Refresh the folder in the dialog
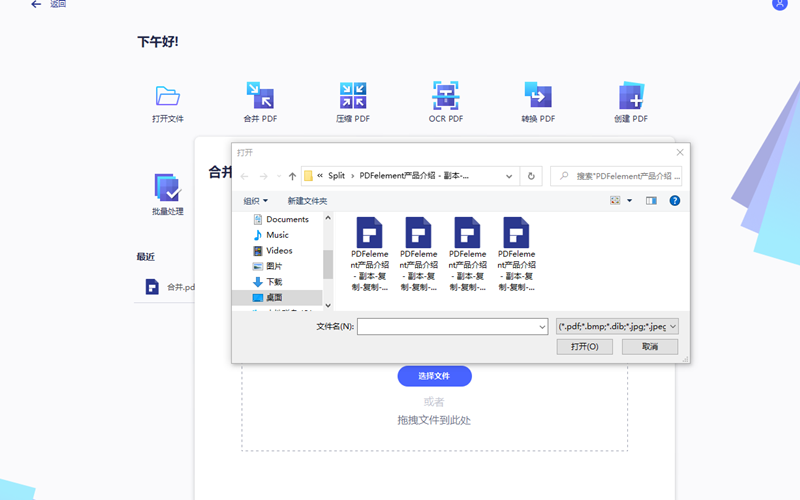 click(x=531, y=176)
